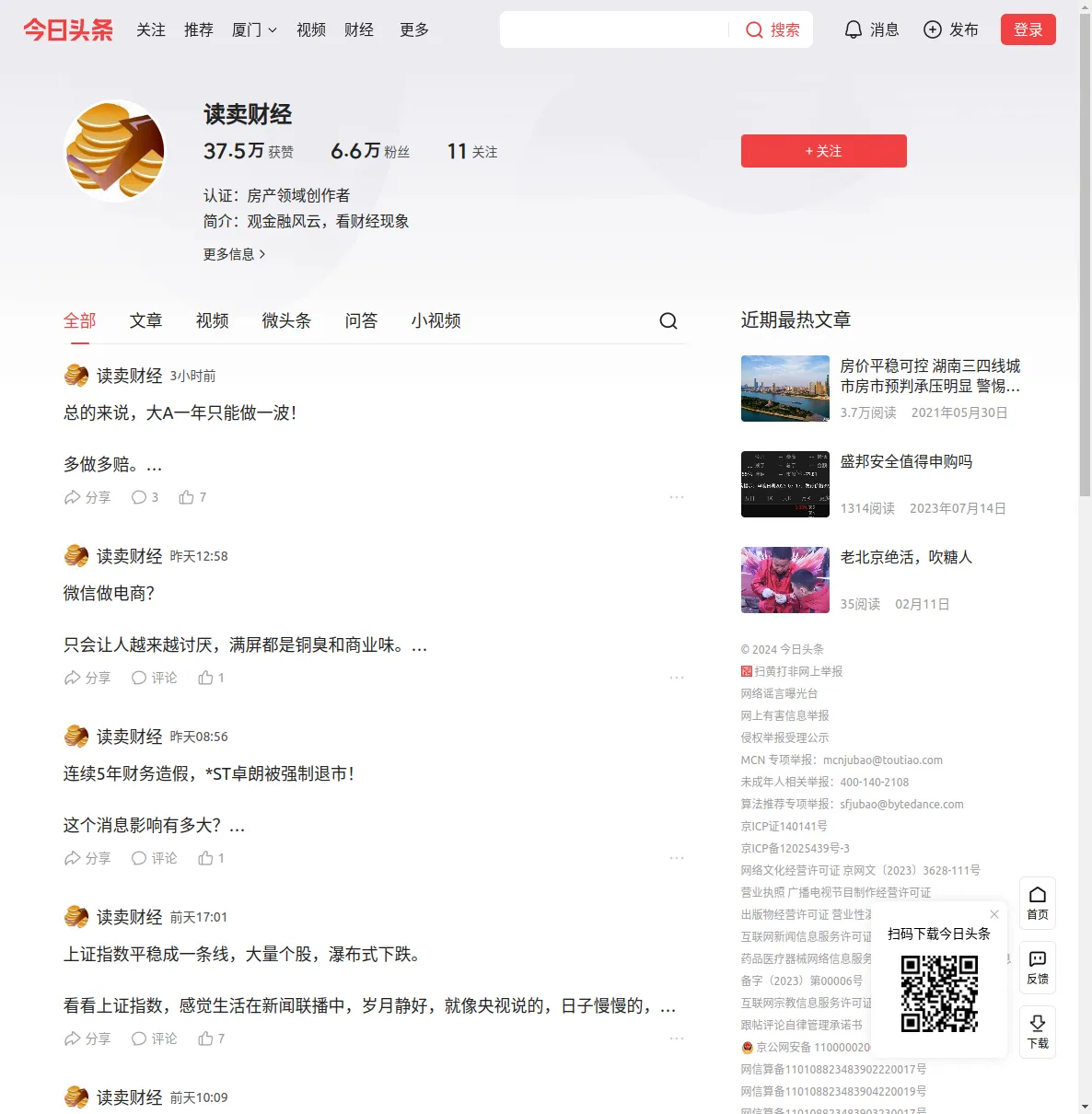1092x1114 pixels.
Task: Like the 大A一年只能做一波 post
Action: click(192, 497)
